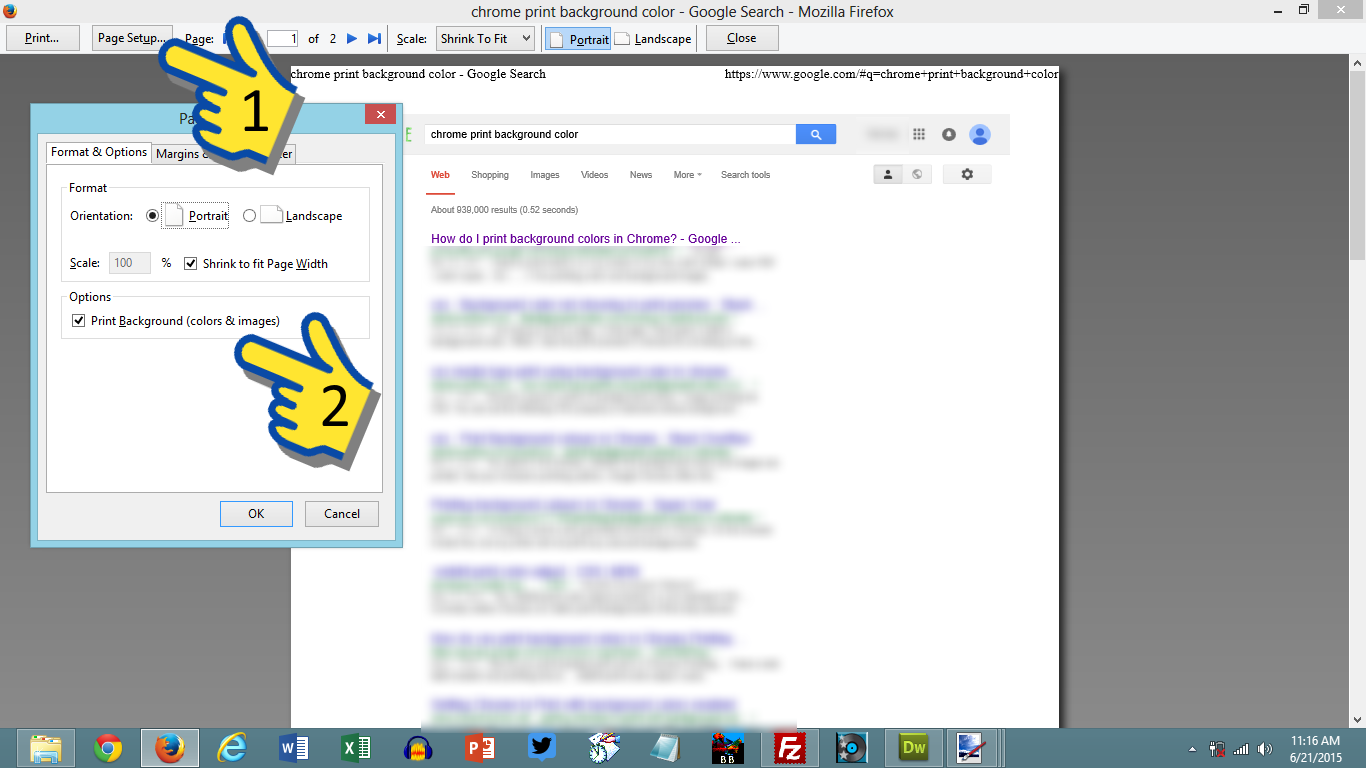Select the Videos tab in search preview
The image size is (1366, 768).
[594, 175]
